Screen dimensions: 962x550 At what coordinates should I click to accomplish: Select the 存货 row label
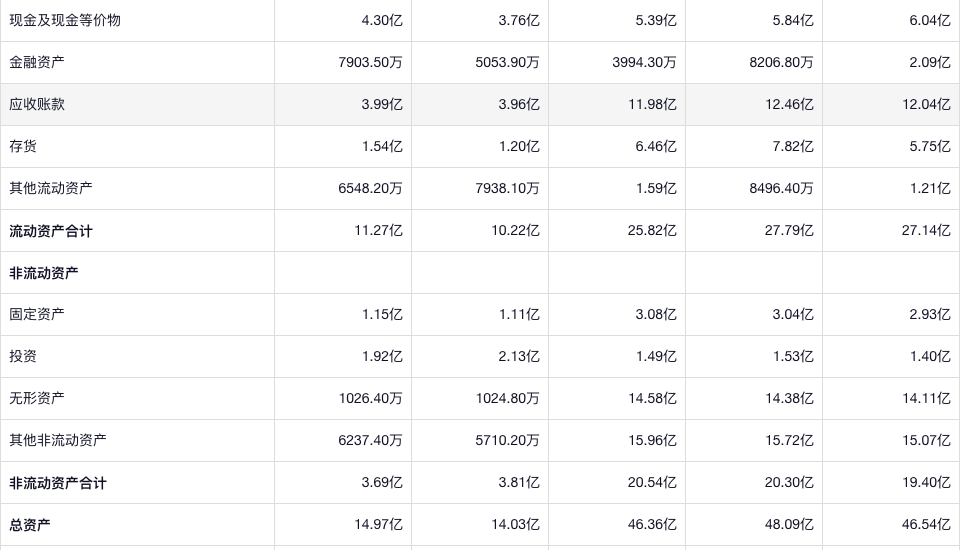coord(23,146)
